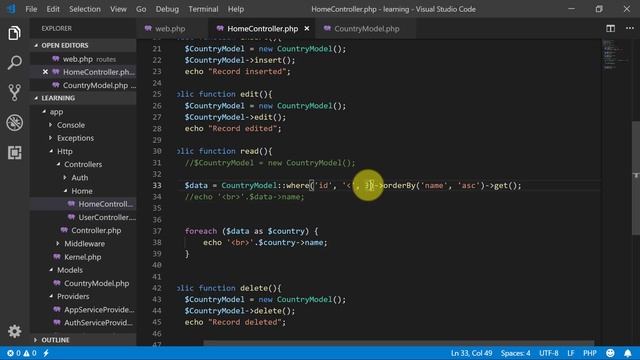Open the Search view in activity bar
The height and width of the screenshot is (360, 640).
[14, 62]
